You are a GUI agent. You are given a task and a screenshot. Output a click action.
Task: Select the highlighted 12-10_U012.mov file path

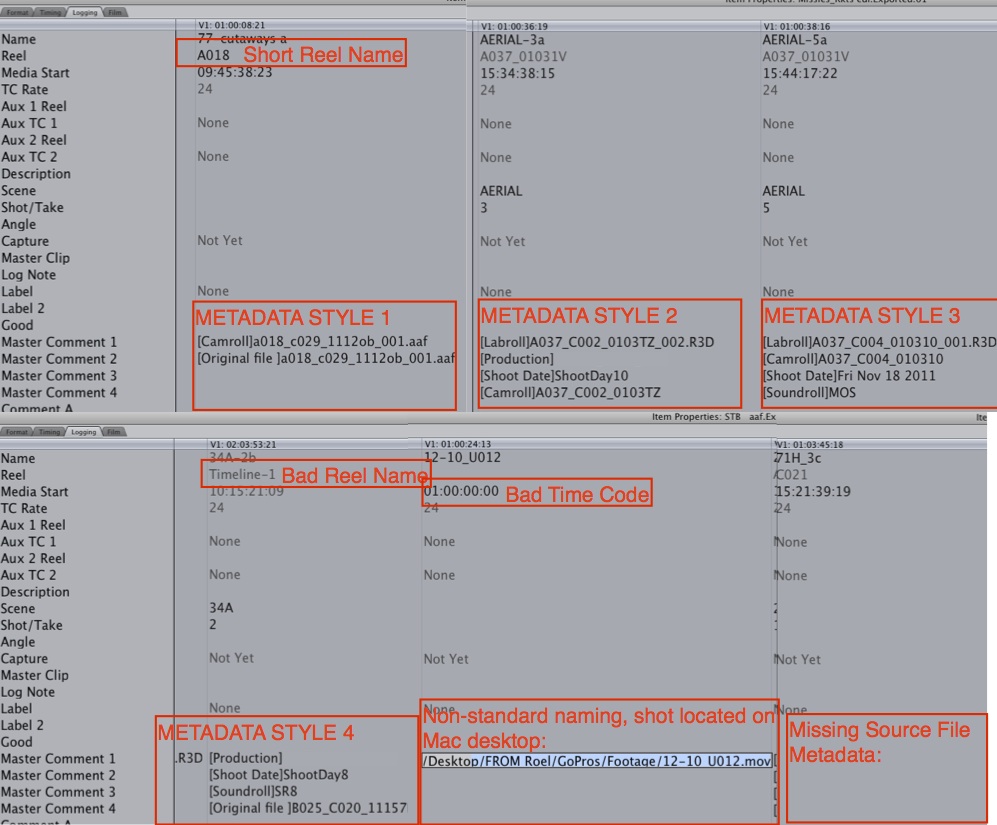pos(597,760)
